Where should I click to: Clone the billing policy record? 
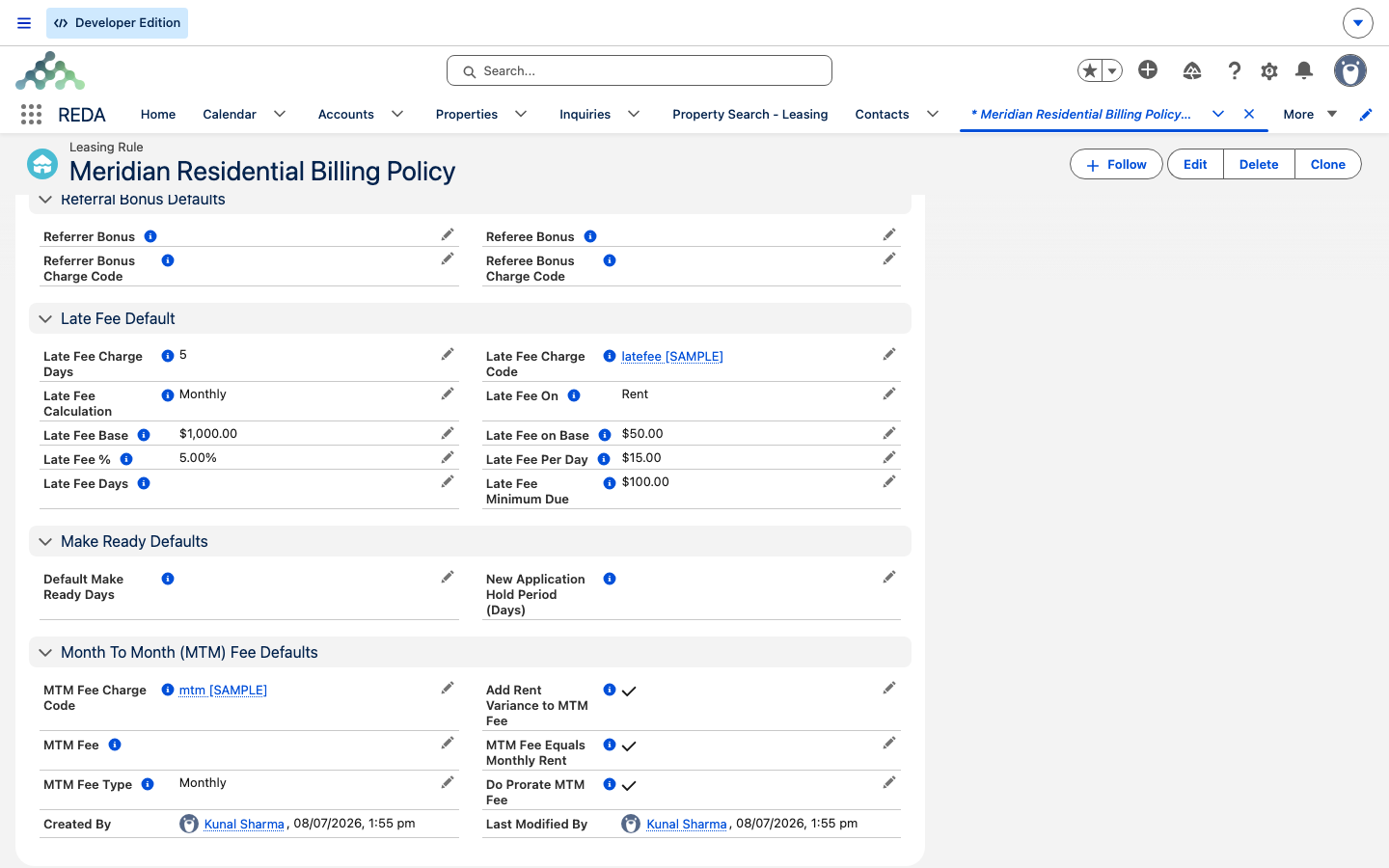coord(1328,164)
